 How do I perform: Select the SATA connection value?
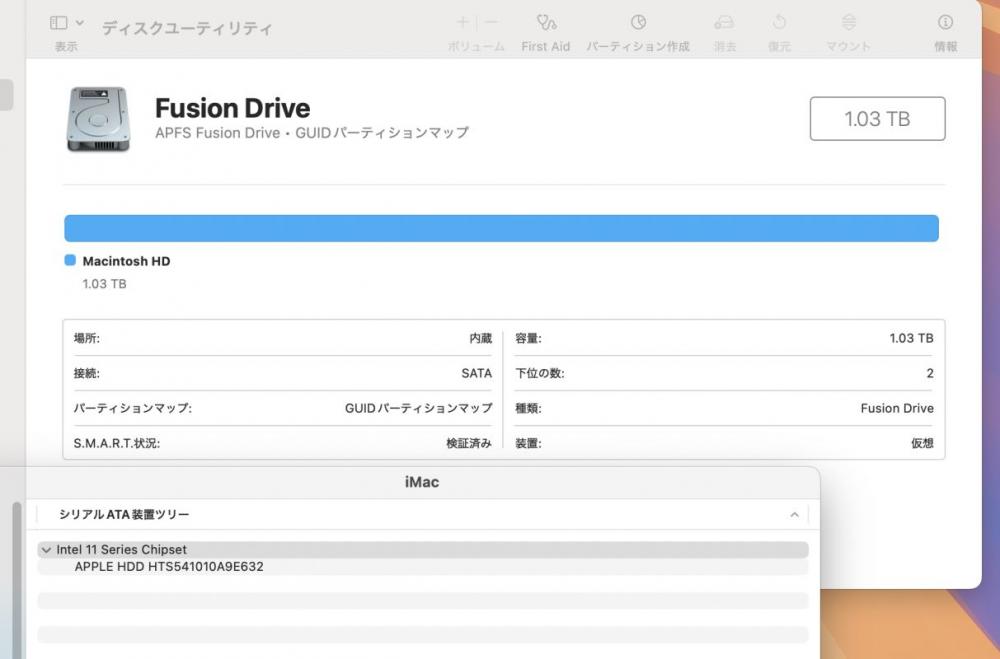476,373
